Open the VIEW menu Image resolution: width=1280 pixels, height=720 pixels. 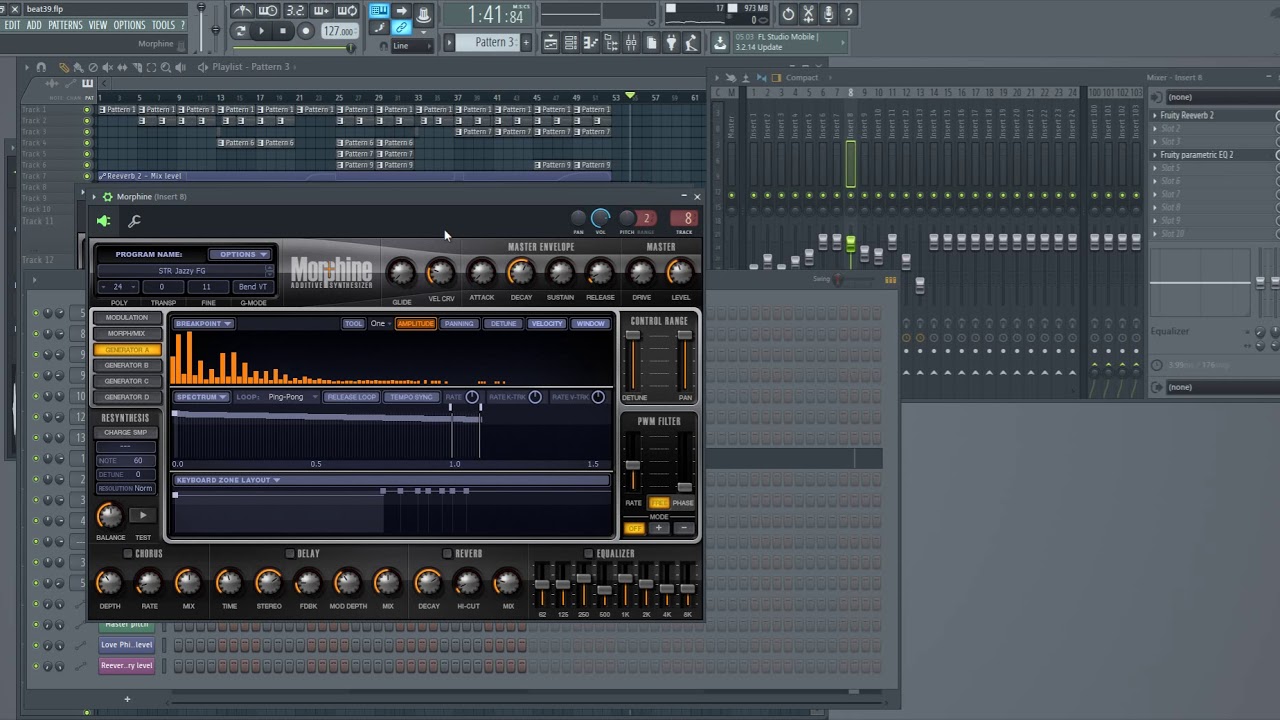click(98, 25)
